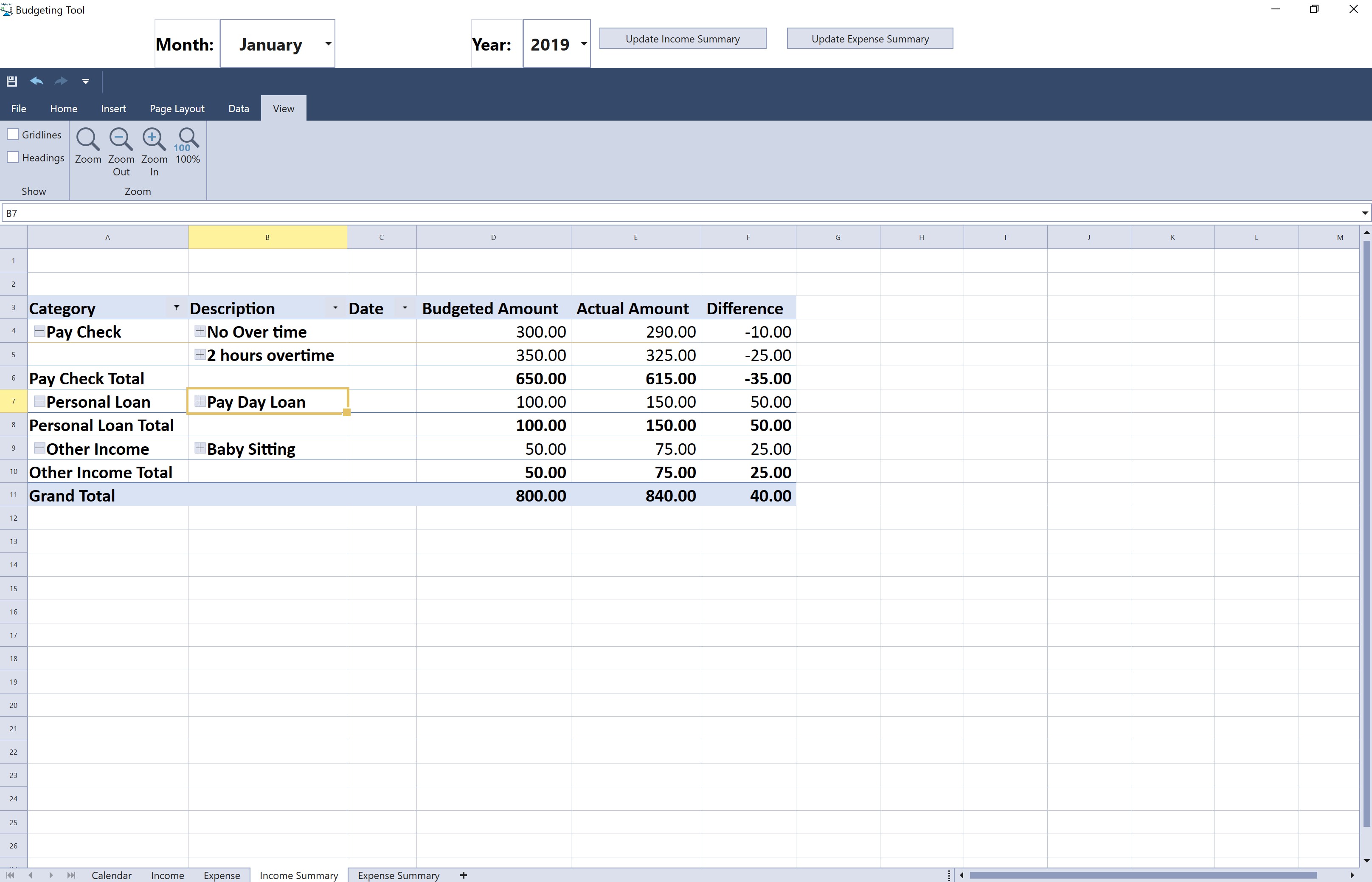The height and width of the screenshot is (882, 1372).
Task: Click the Update Income Summary button
Action: pyautogui.click(x=682, y=39)
